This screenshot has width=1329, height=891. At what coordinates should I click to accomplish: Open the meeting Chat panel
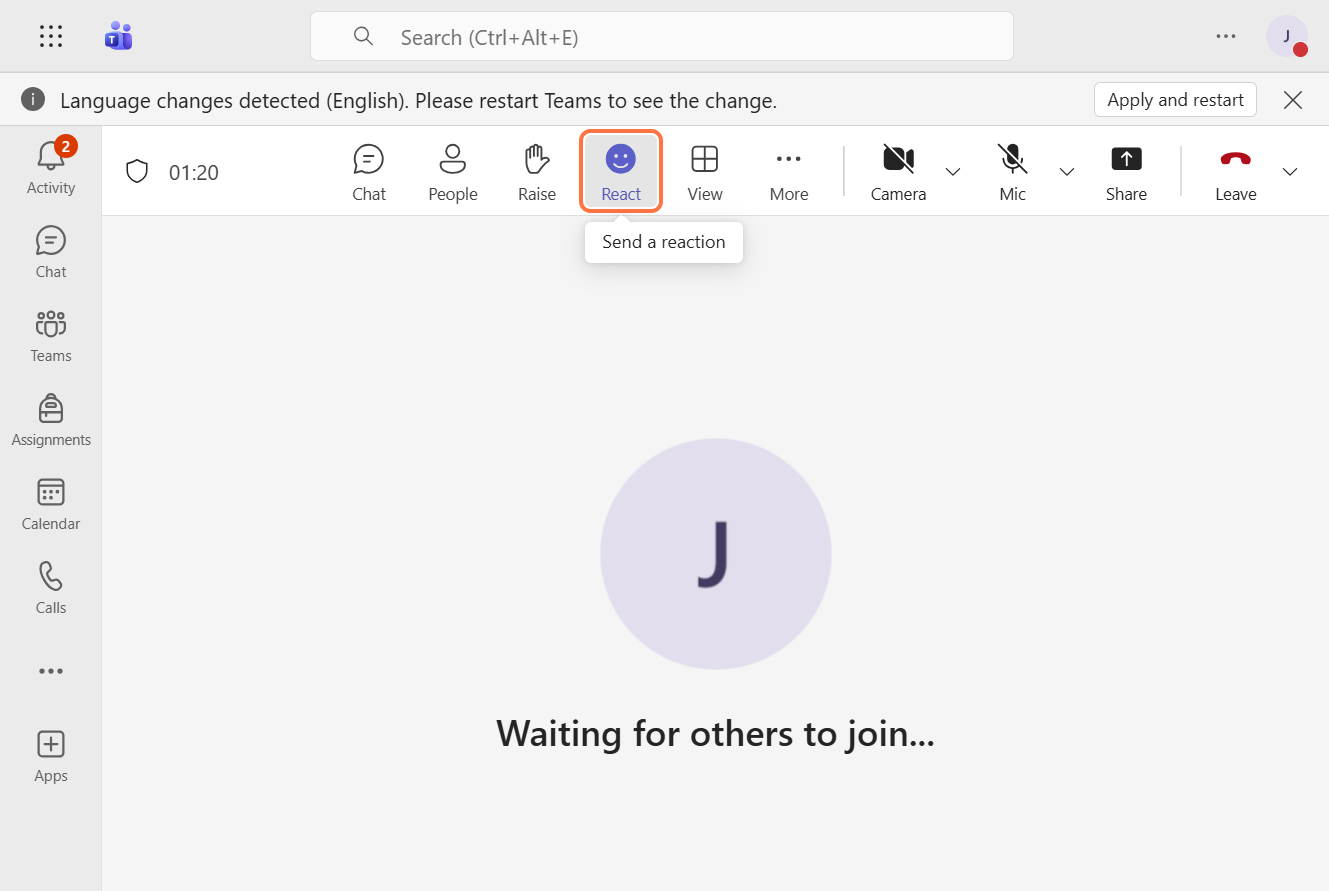tap(368, 172)
